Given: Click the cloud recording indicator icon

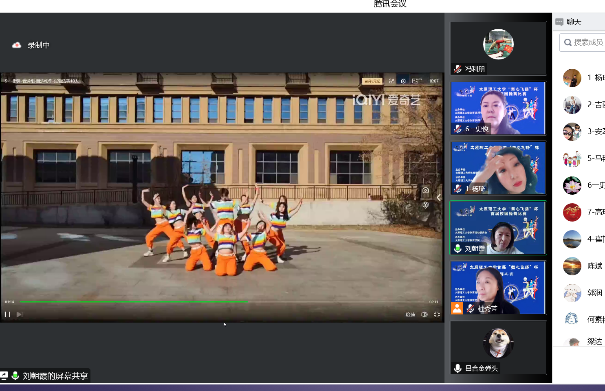Looking at the screenshot, I should 16,45.
